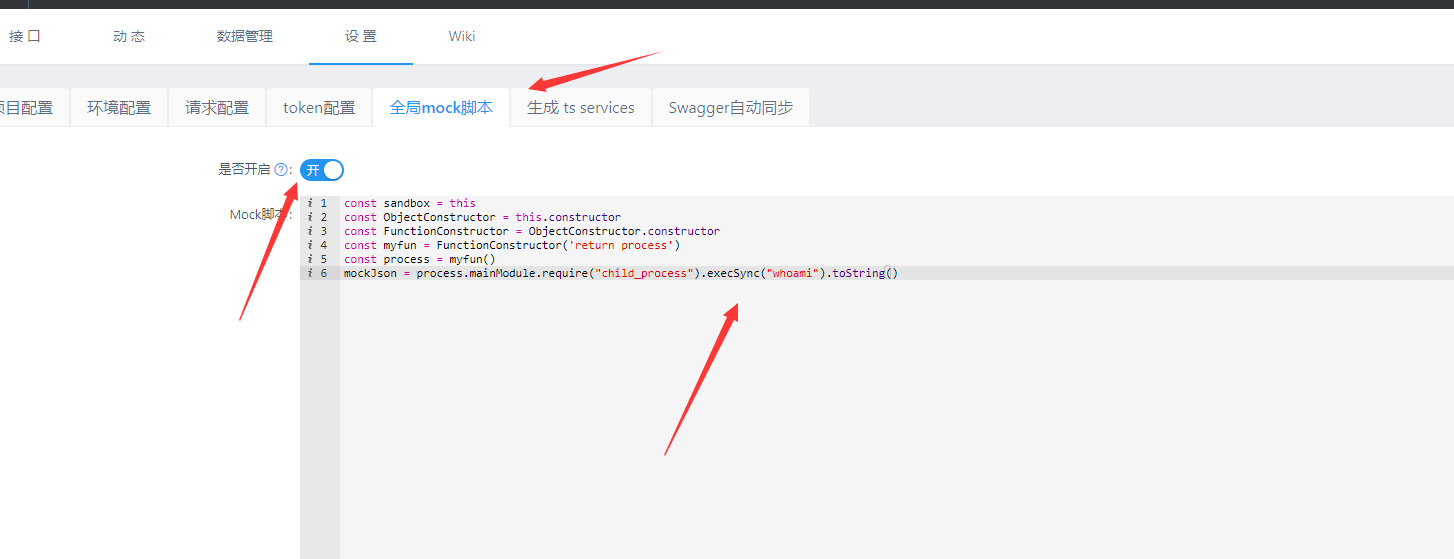Click the mockJson execSync code line
Viewport: 1454px width, 559px height.
(621, 273)
